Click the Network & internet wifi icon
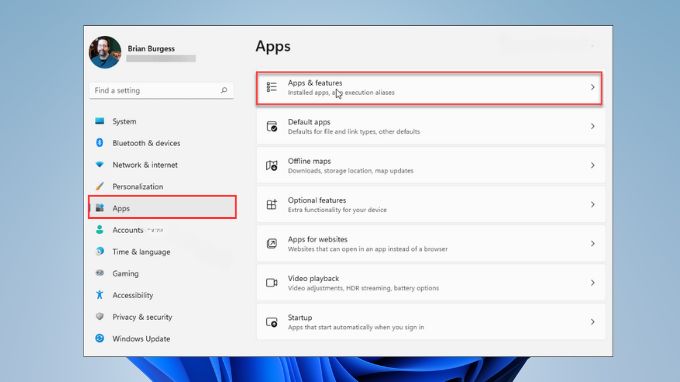 coord(99,164)
